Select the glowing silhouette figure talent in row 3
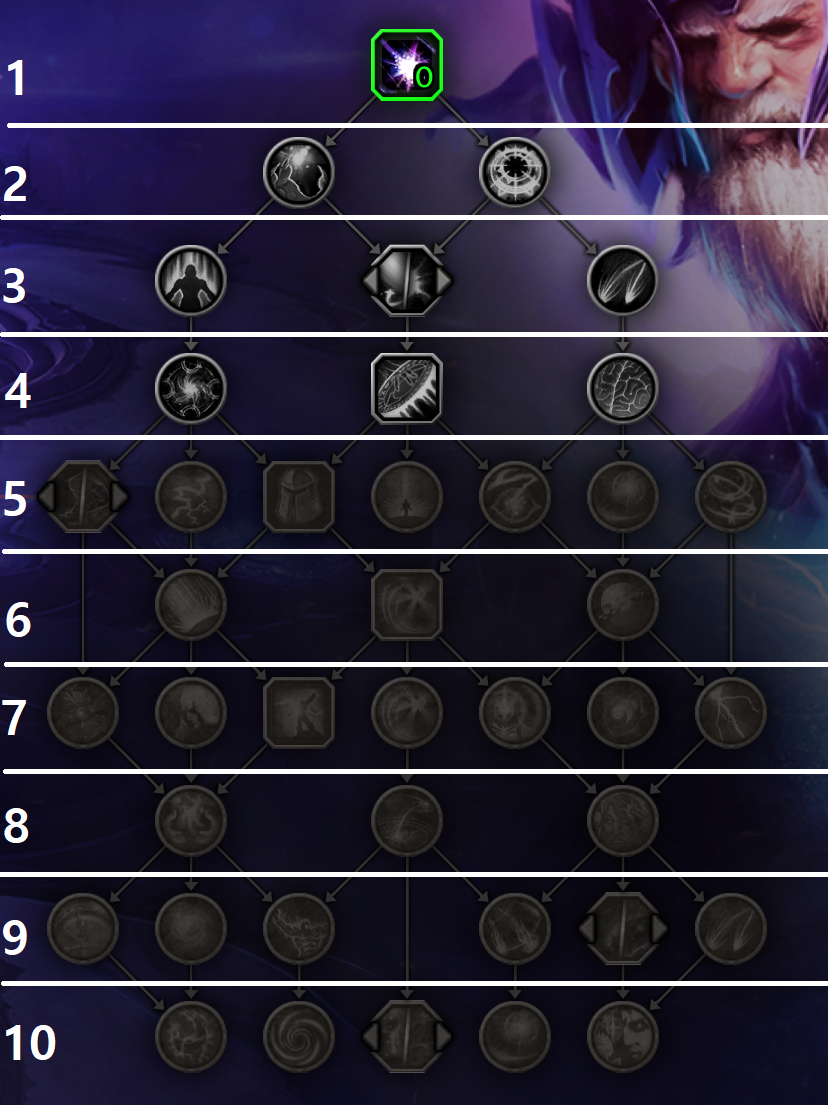The width and height of the screenshot is (828, 1105). click(x=190, y=280)
